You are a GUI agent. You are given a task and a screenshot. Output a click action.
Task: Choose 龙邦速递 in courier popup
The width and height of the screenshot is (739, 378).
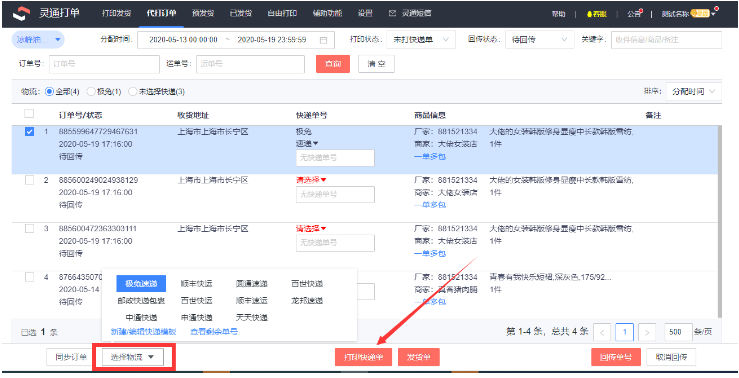click(x=307, y=300)
